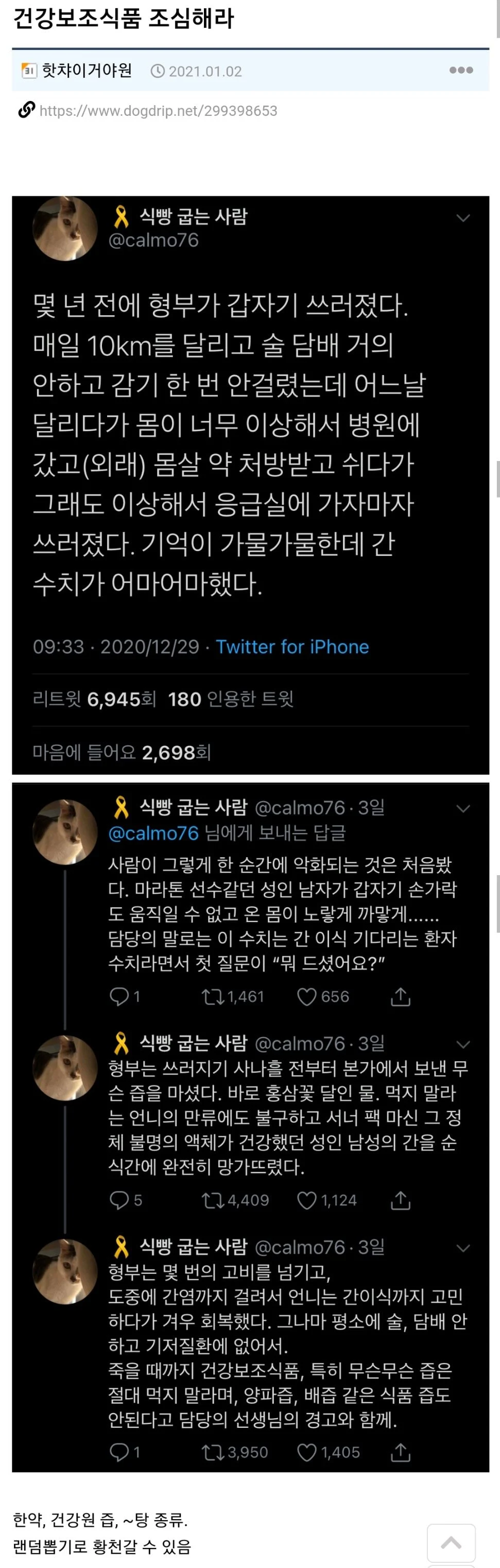Expand the chevron on the last reply tweet
Viewport: 500px width, 1568px height.
(x=463, y=1248)
